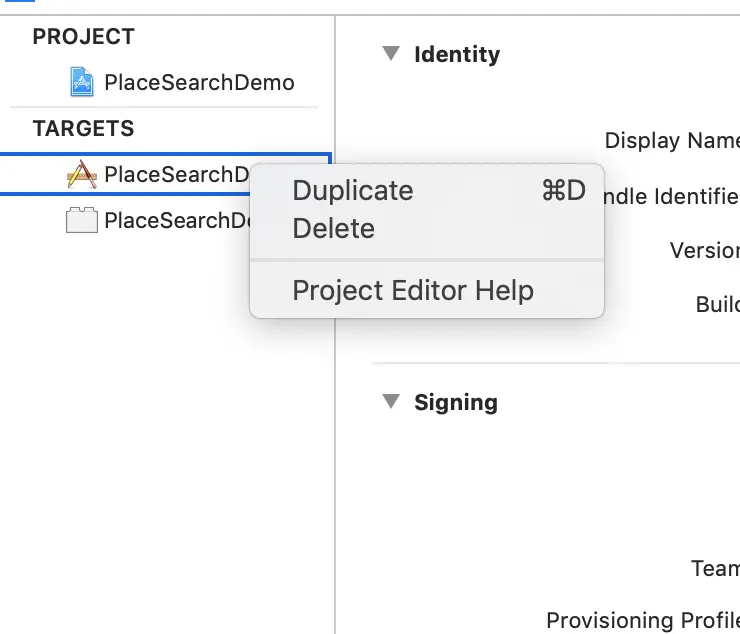Viewport: 740px width, 634px height.
Task: Click the Display Name field label
Action: click(x=672, y=141)
